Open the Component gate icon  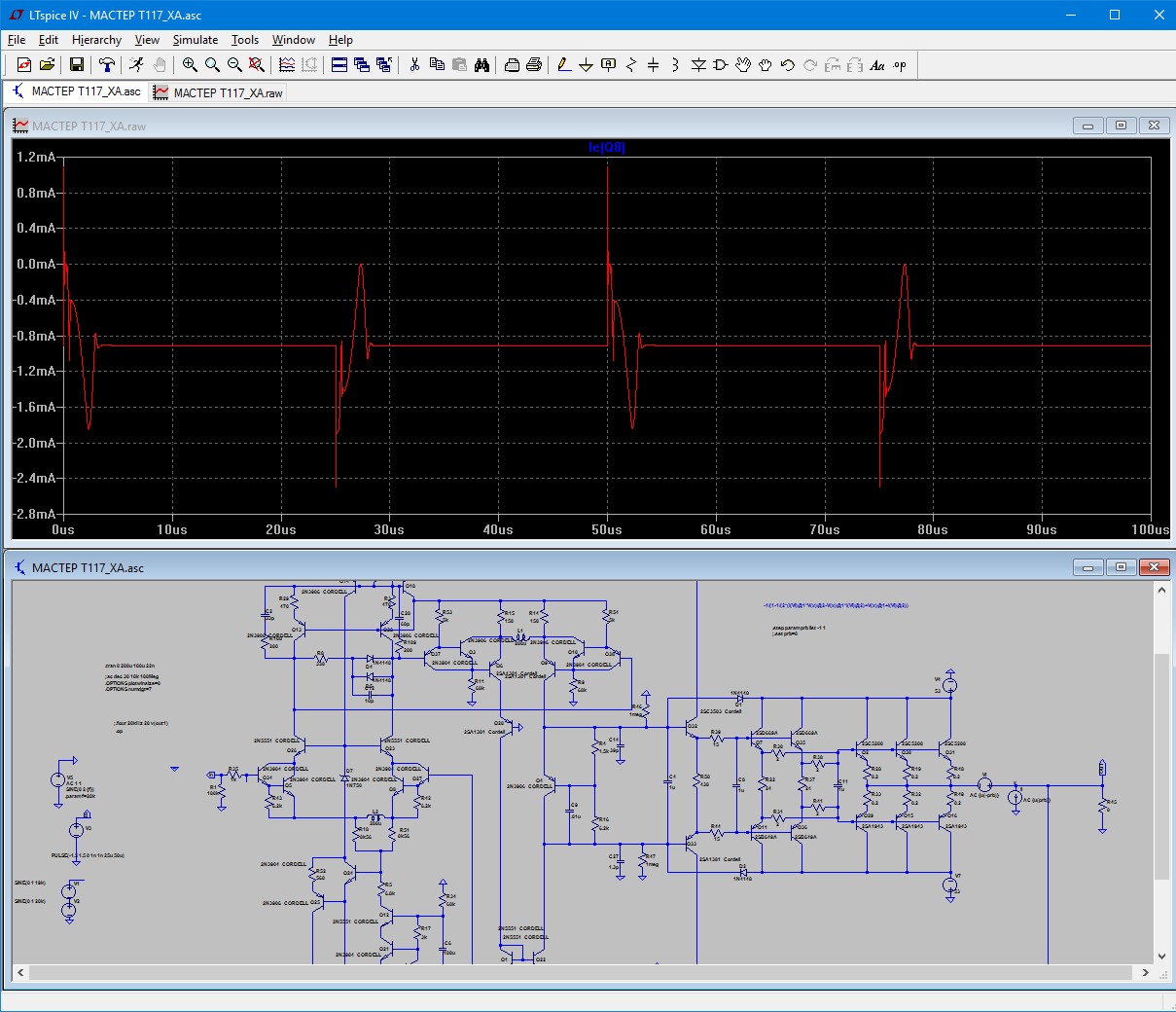[720, 65]
